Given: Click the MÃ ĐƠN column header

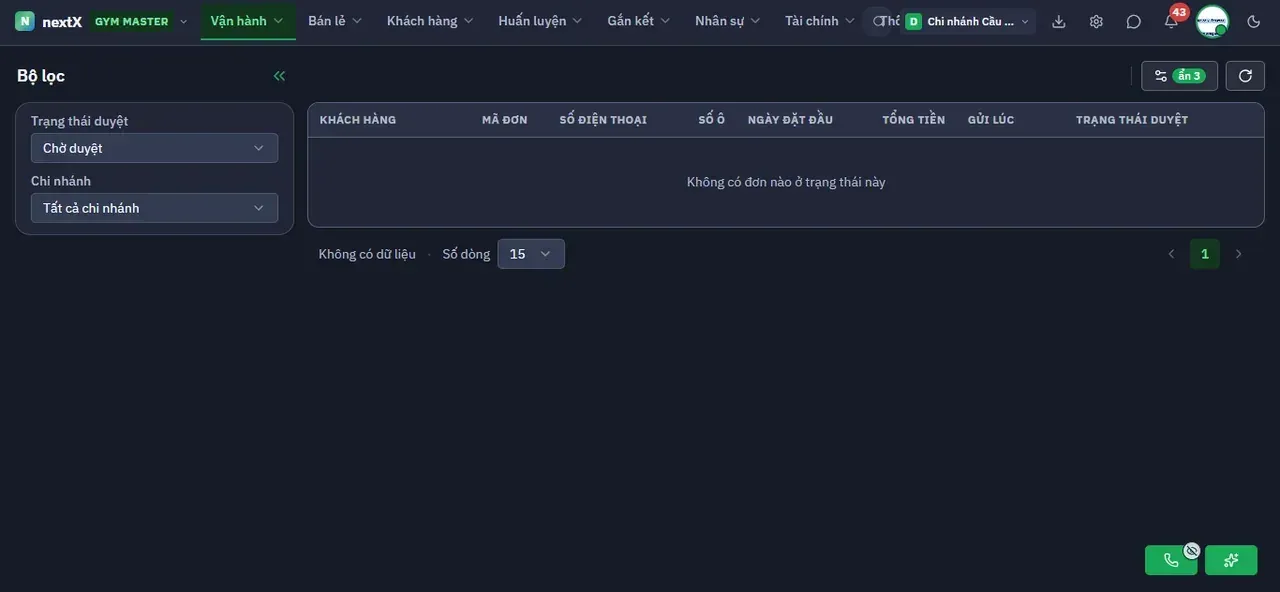Looking at the screenshot, I should tap(505, 120).
